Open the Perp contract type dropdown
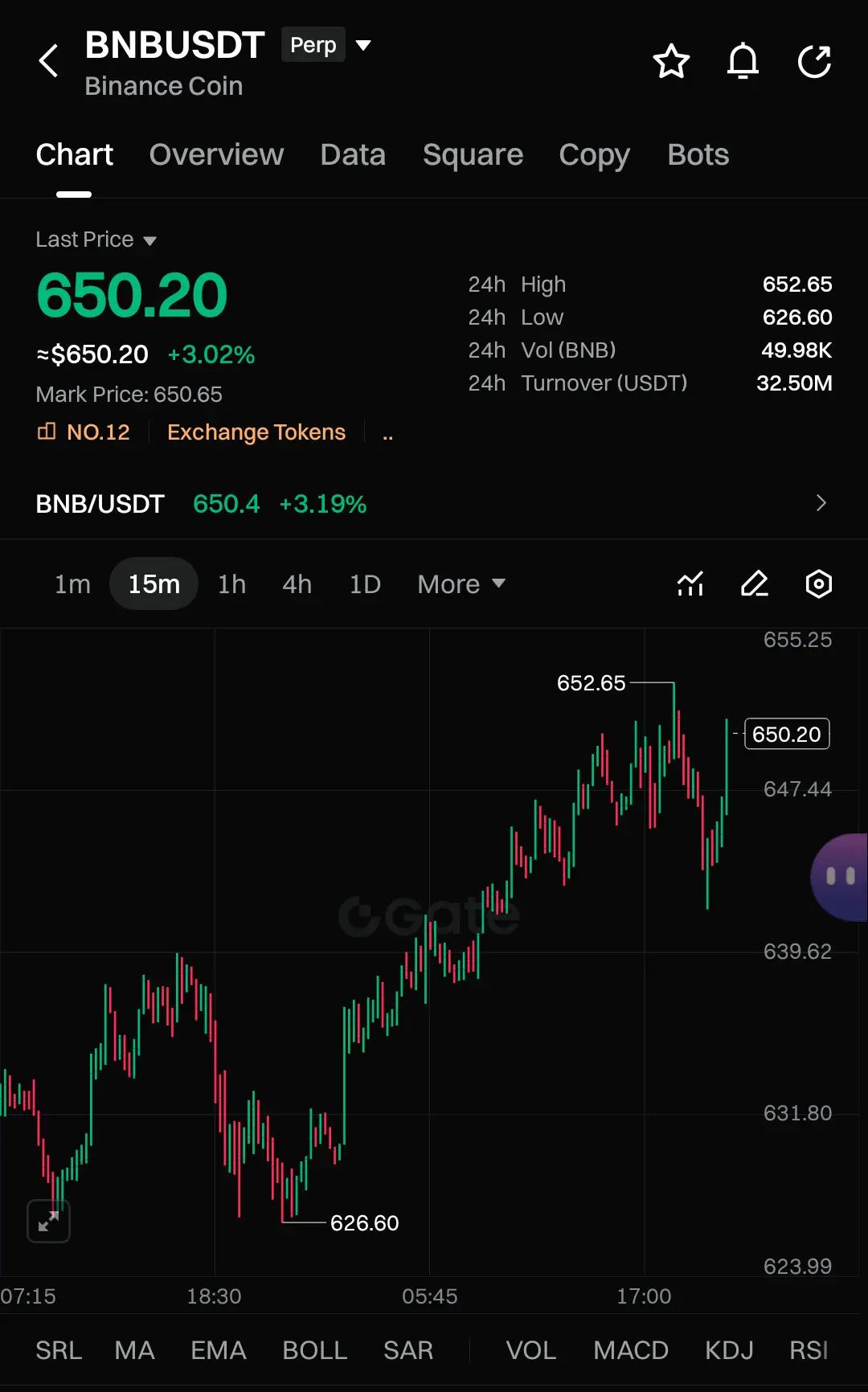Image resolution: width=868 pixels, height=1392 pixels. click(x=326, y=45)
